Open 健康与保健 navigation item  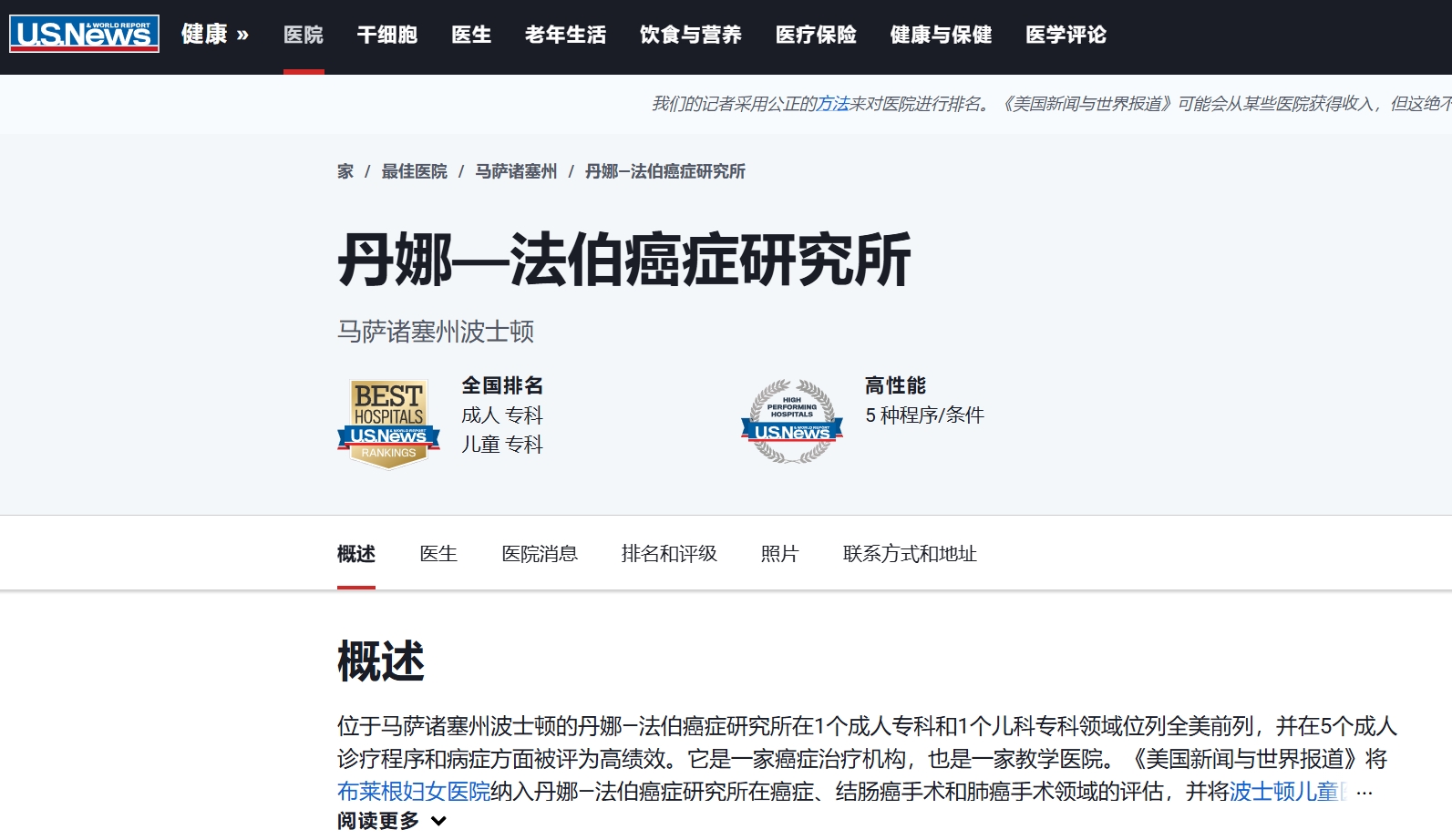942,35
